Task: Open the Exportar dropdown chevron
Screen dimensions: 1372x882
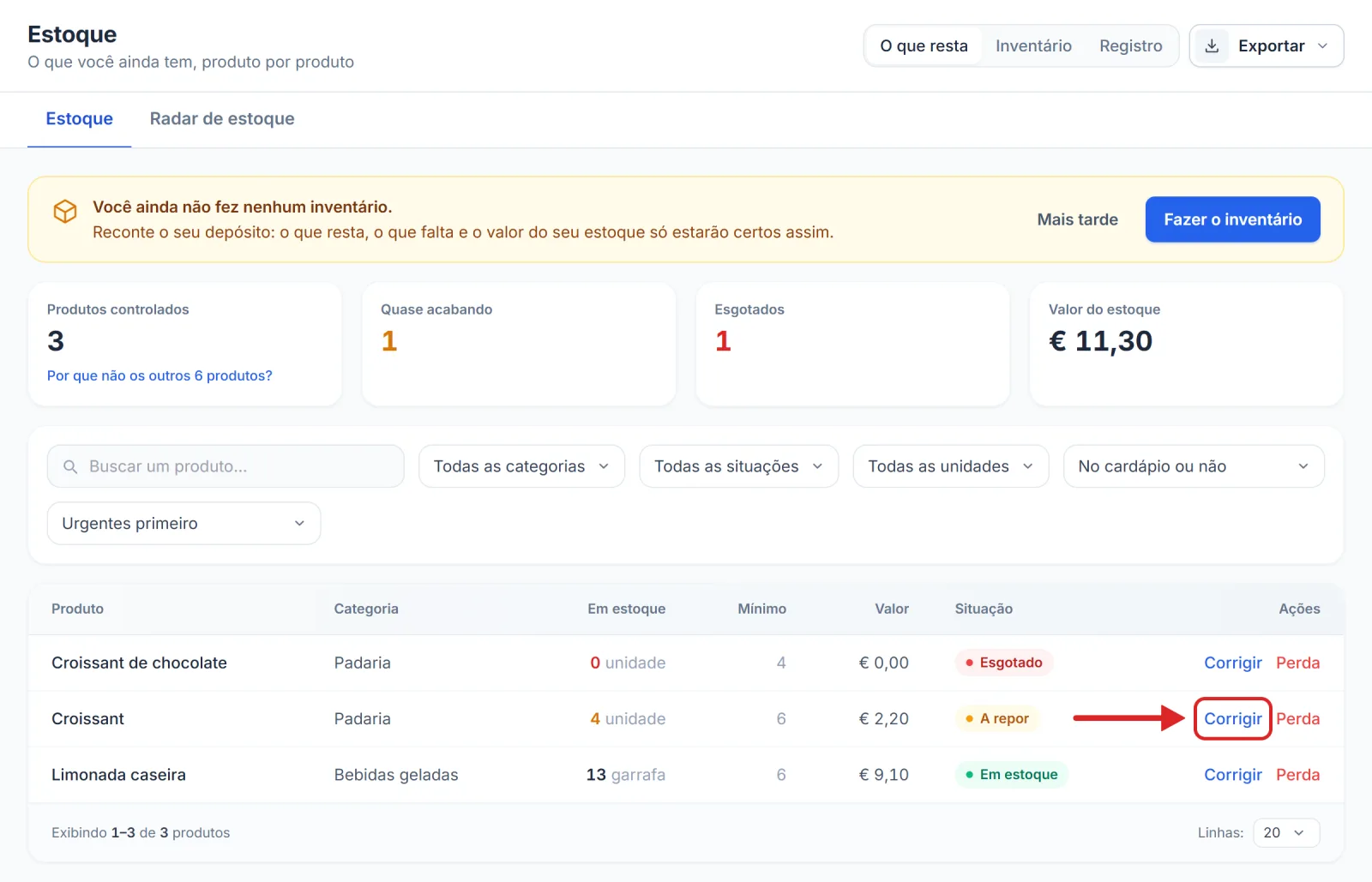Action: [1322, 46]
